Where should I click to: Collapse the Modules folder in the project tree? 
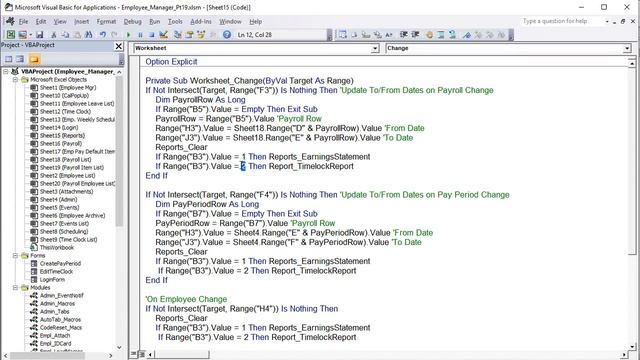pyautogui.click(x=15, y=288)
